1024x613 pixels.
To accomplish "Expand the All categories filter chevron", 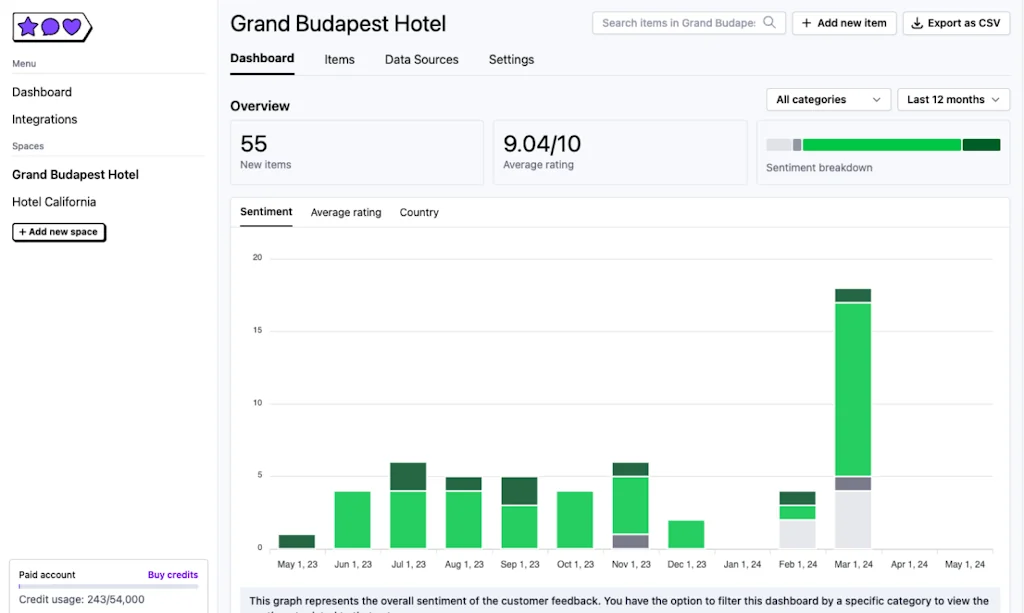I will [x=874, y=99].
